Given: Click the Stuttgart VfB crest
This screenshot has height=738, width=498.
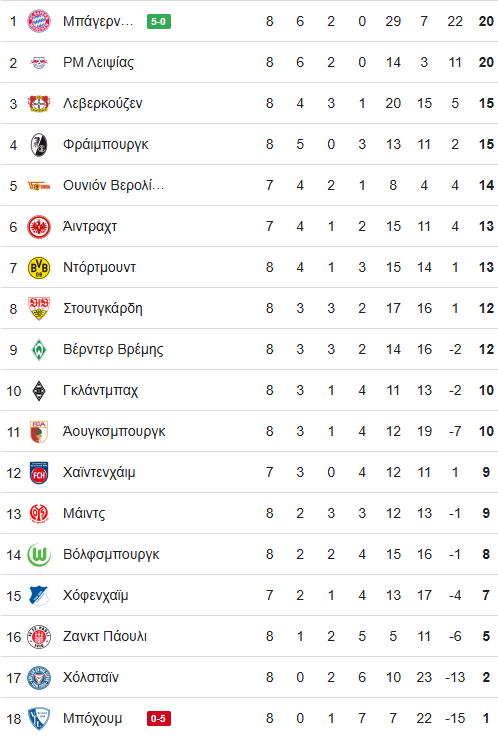Looking at the screenshot, I should pyautogui.click(x=39, y=308).
